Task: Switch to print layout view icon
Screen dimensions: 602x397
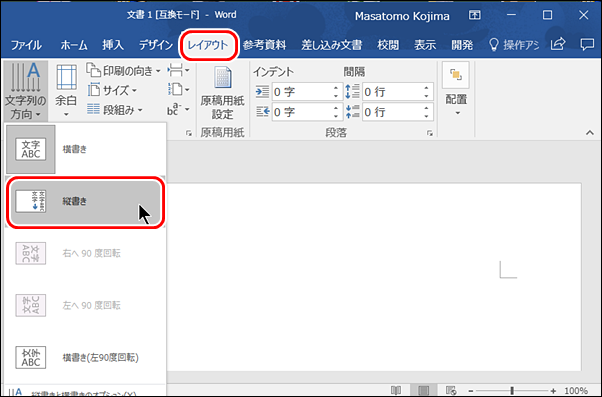Action: point(423,390)
